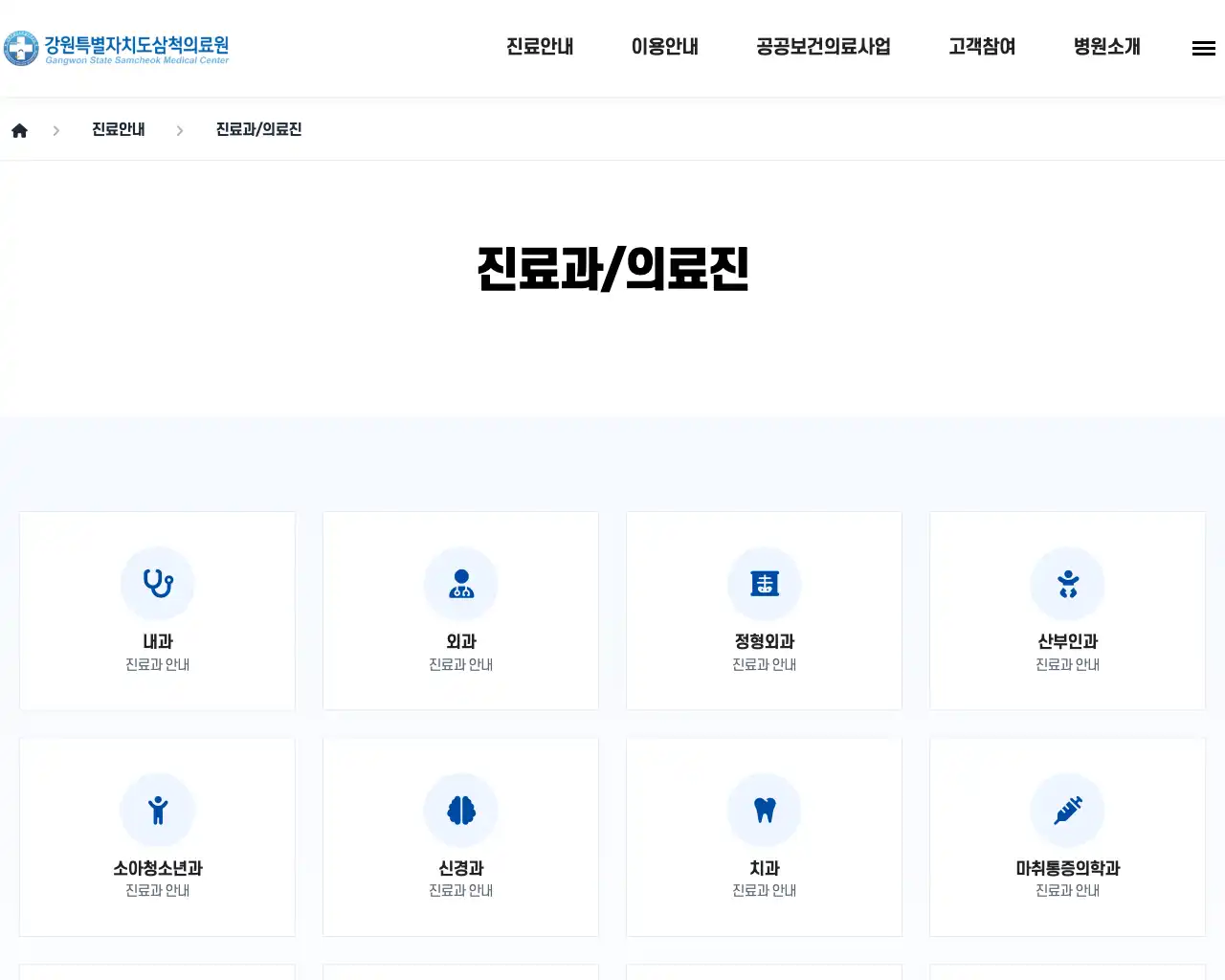Click the 진료과/의료진 page heading
Image resolution: width=1225 pixels, height=980 pixels.
tap(612, 269)
